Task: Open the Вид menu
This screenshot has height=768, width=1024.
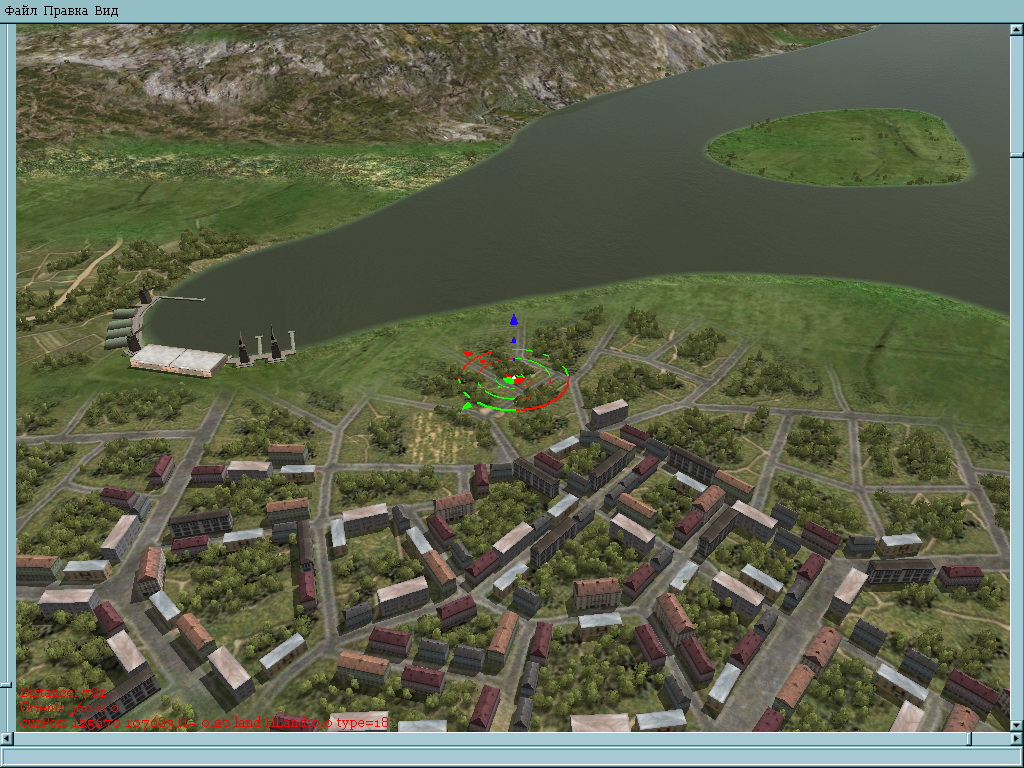Action: pos(106,10)
